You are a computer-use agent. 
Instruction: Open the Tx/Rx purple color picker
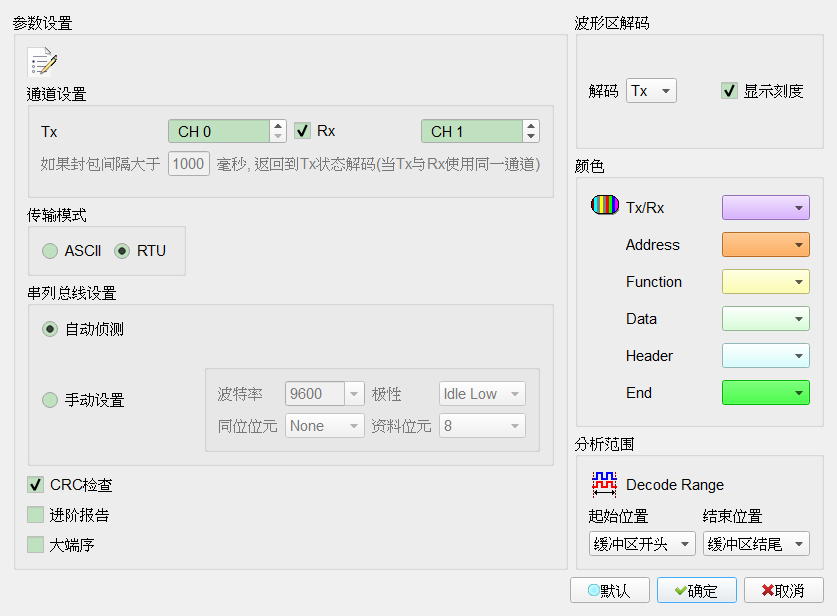point(765,208)
